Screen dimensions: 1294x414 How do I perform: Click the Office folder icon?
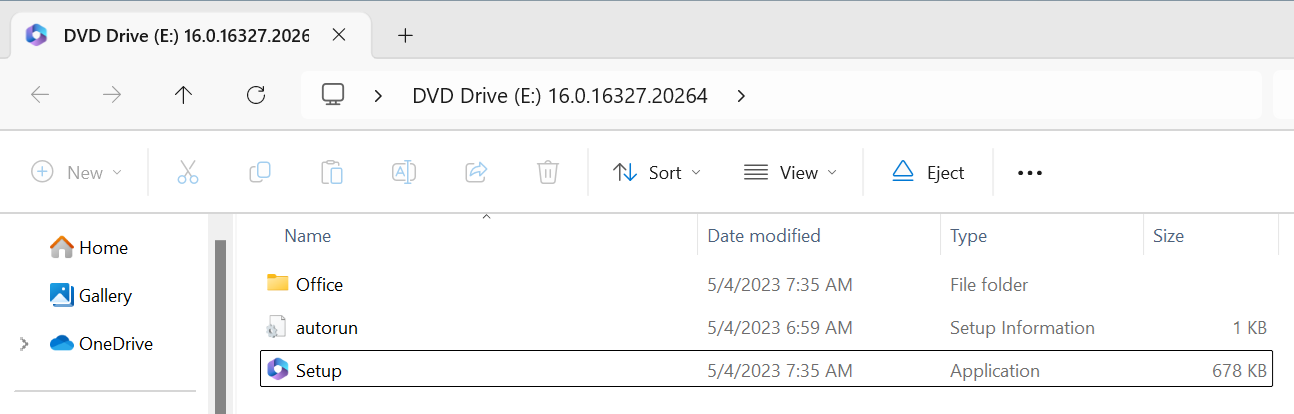point(278,283)
